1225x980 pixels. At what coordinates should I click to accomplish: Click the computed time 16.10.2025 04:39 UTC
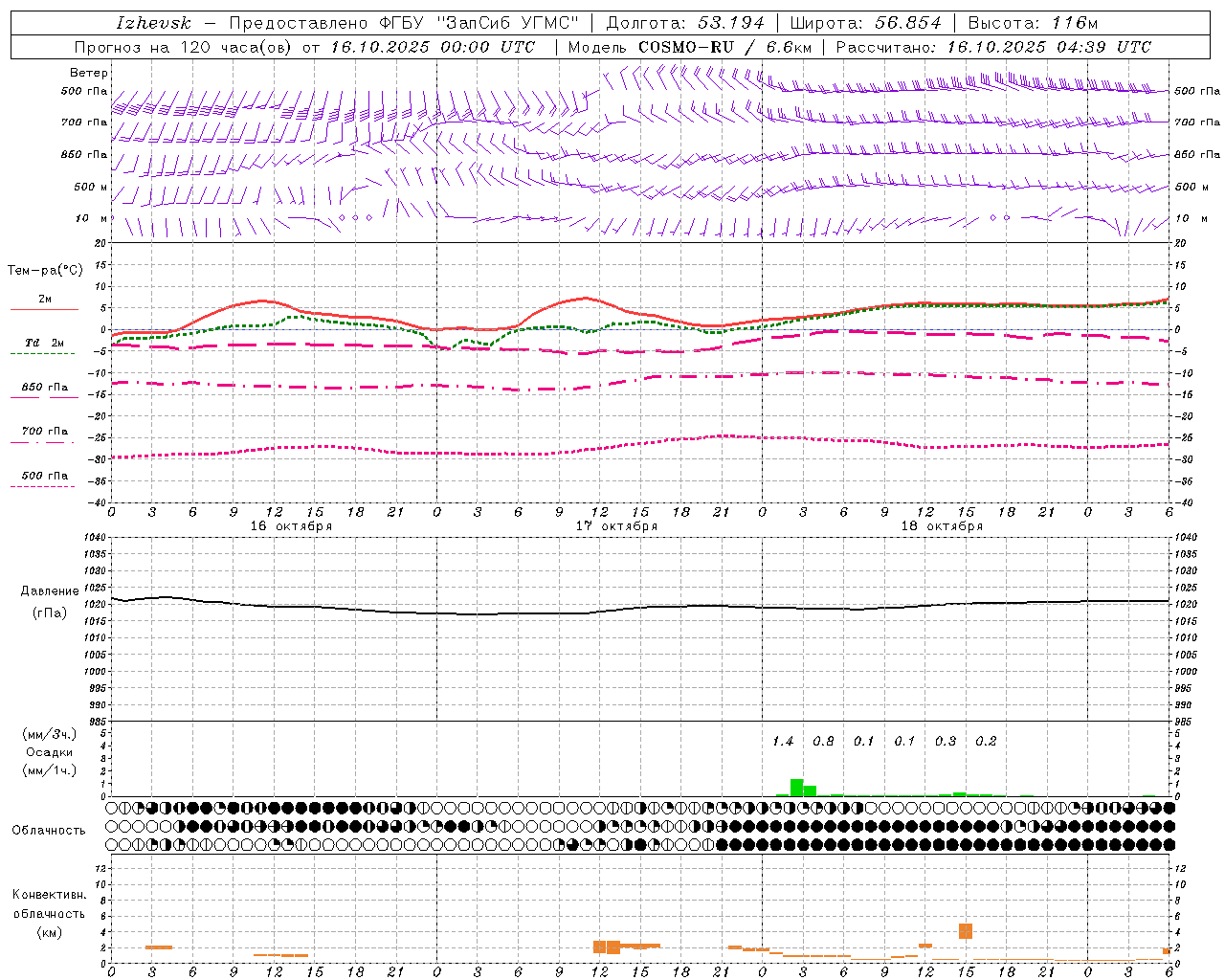(1049, 47)
